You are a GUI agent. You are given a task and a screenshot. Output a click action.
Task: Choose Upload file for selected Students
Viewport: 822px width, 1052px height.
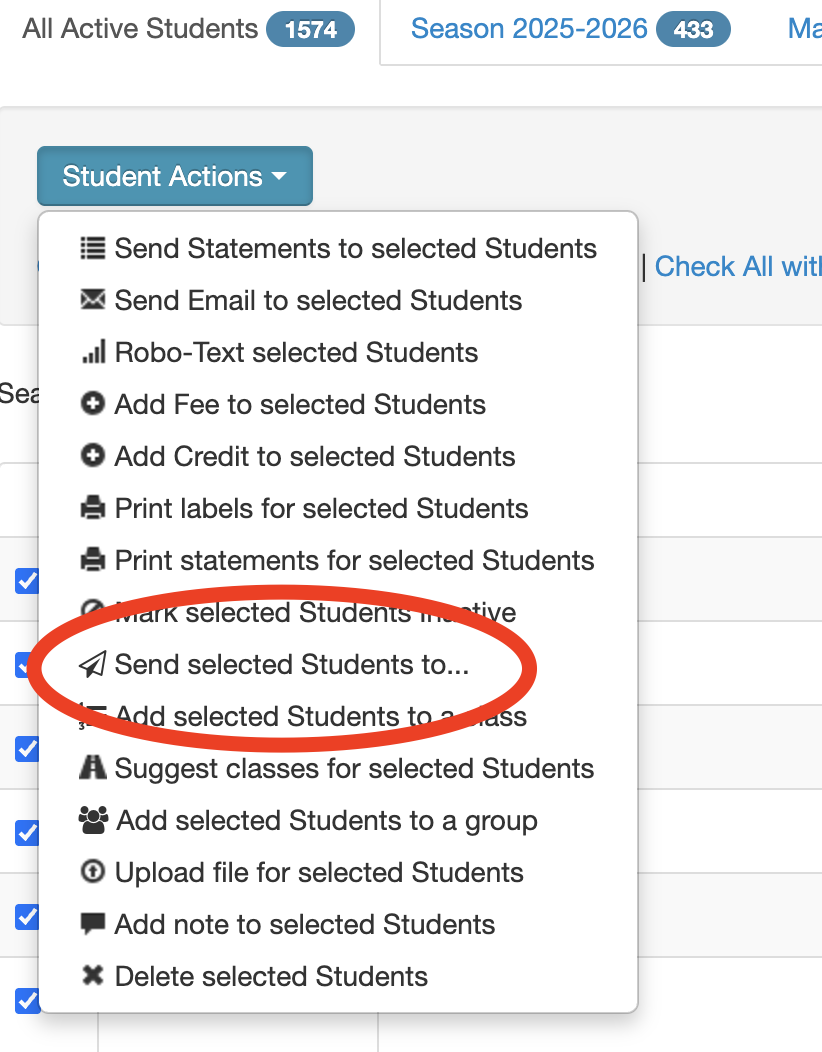301,872
